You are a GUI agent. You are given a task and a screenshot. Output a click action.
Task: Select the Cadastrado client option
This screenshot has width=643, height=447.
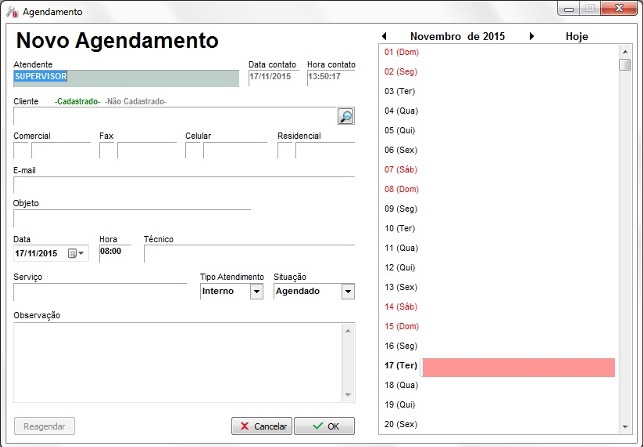click(x=77, y=102)
